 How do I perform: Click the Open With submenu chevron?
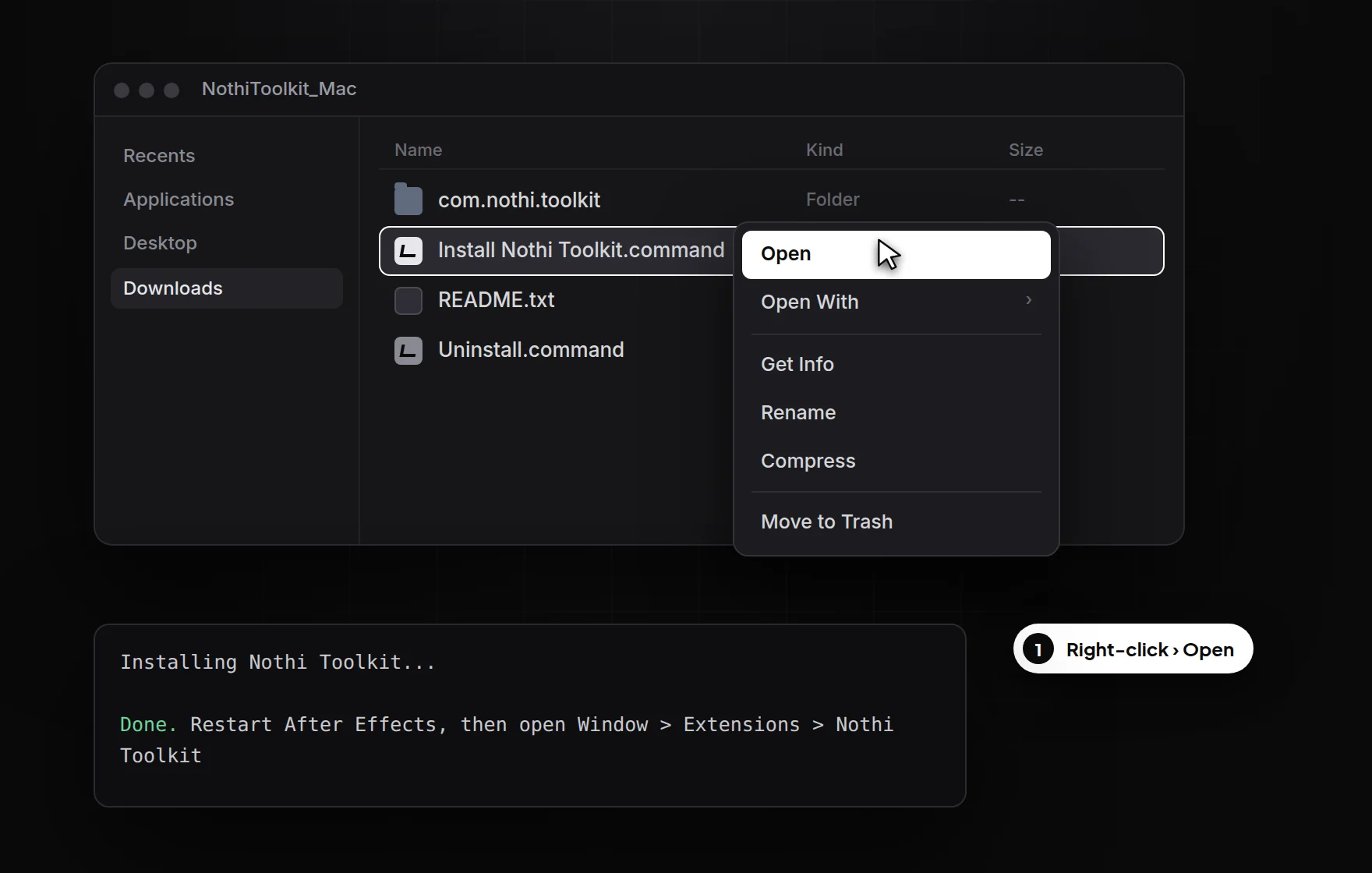(1029, 300)
